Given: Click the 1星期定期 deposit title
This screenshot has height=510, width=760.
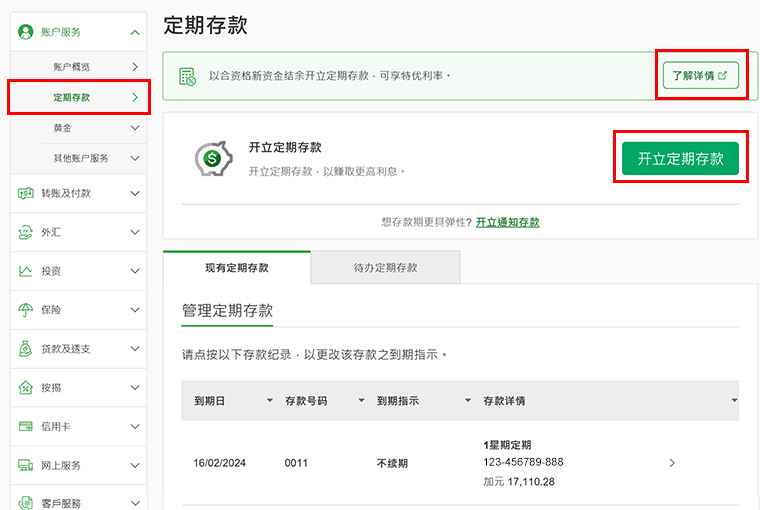Looking at the screenshot, I should (x=507, y=445).
